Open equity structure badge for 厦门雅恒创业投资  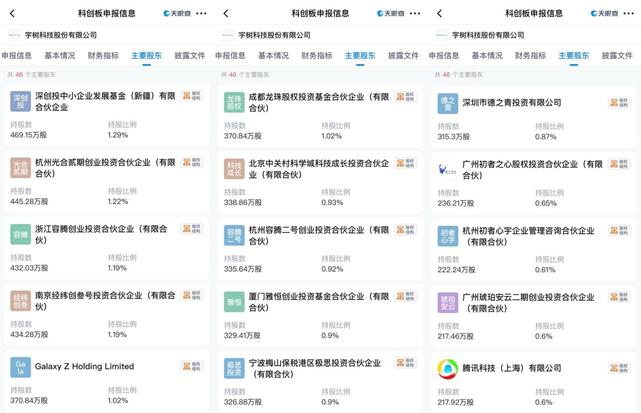[405, 296]
